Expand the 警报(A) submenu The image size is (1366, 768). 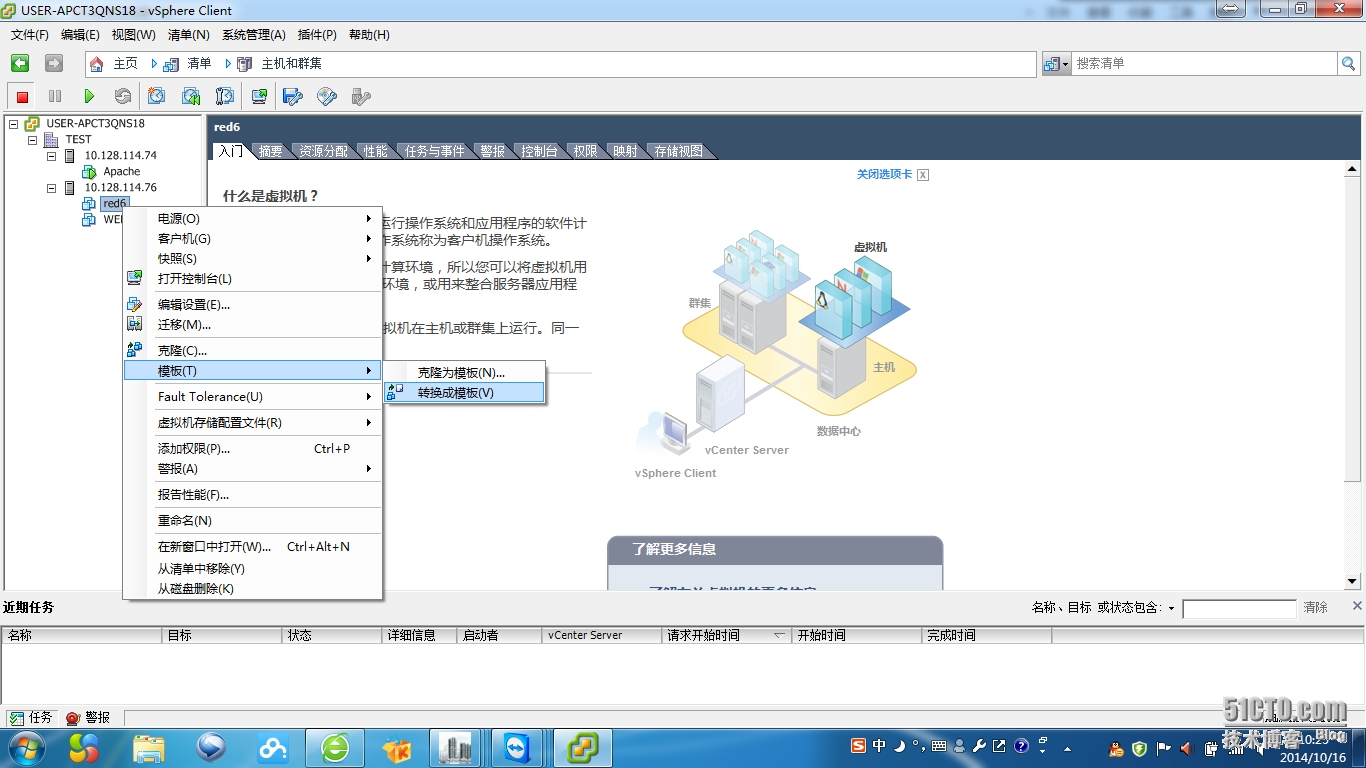(x=252, y=468)
